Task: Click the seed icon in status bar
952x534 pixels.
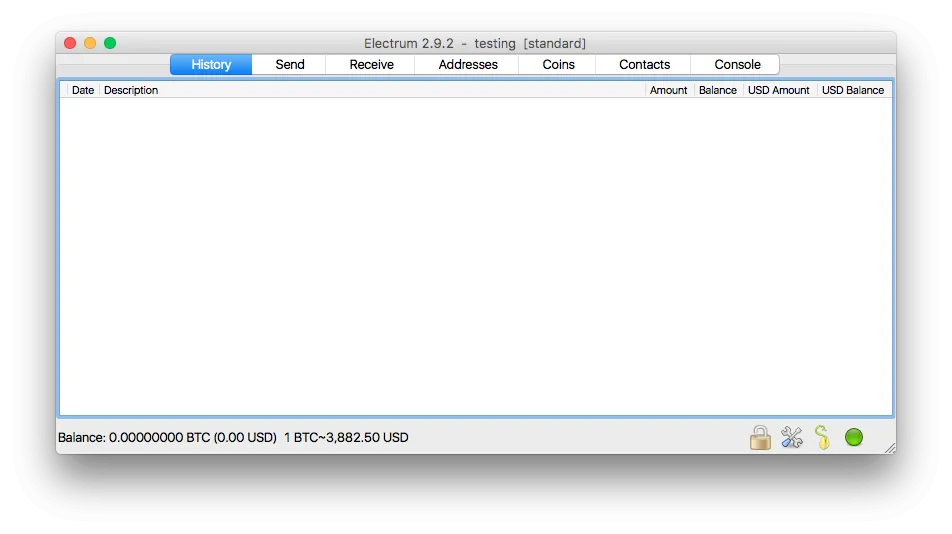Action: tap(823, 438)
